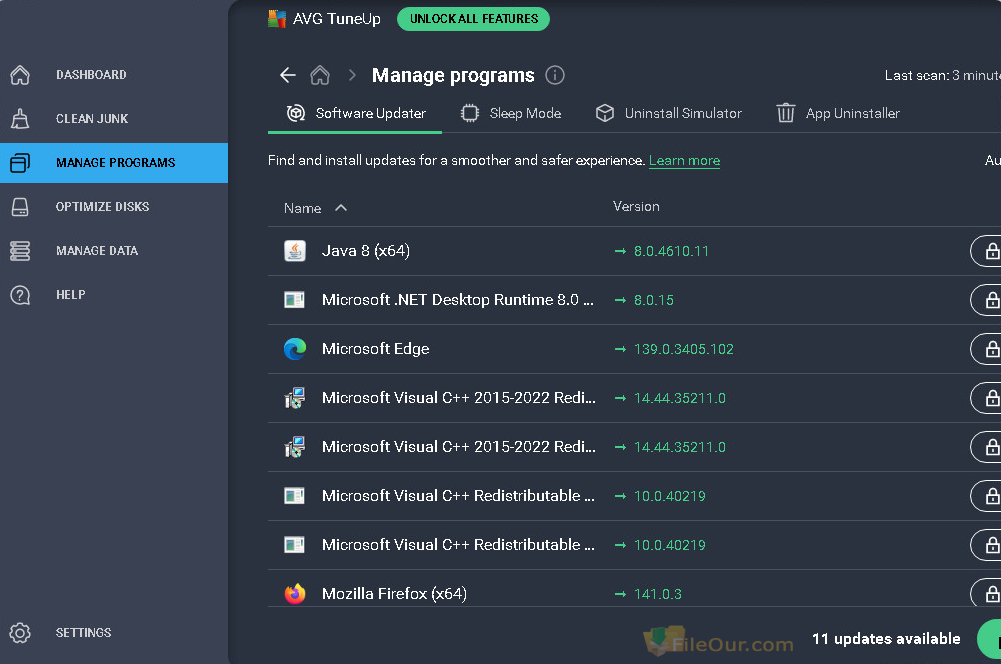Viewport: 1001px width, 664px height.
Task: Click the Unlock All Features button
Action: [473, 19]
